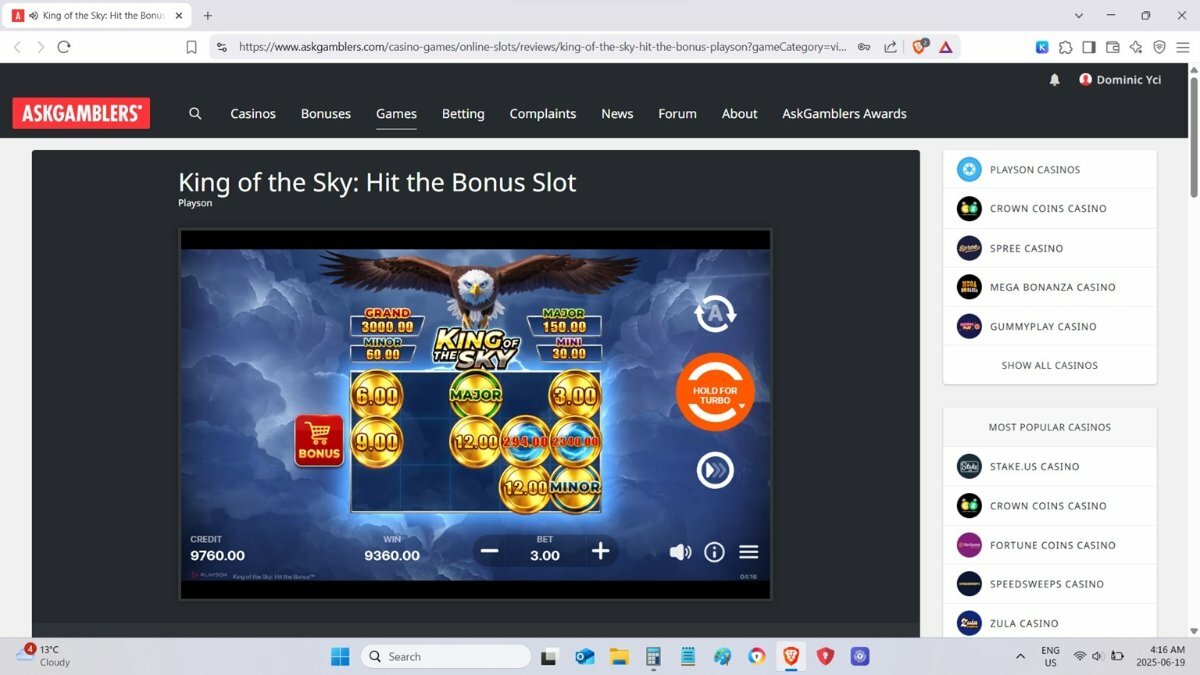Viewport: 1200px width, 675px height.
Task: Open the game hamburger menu
Action: point(748,552)
